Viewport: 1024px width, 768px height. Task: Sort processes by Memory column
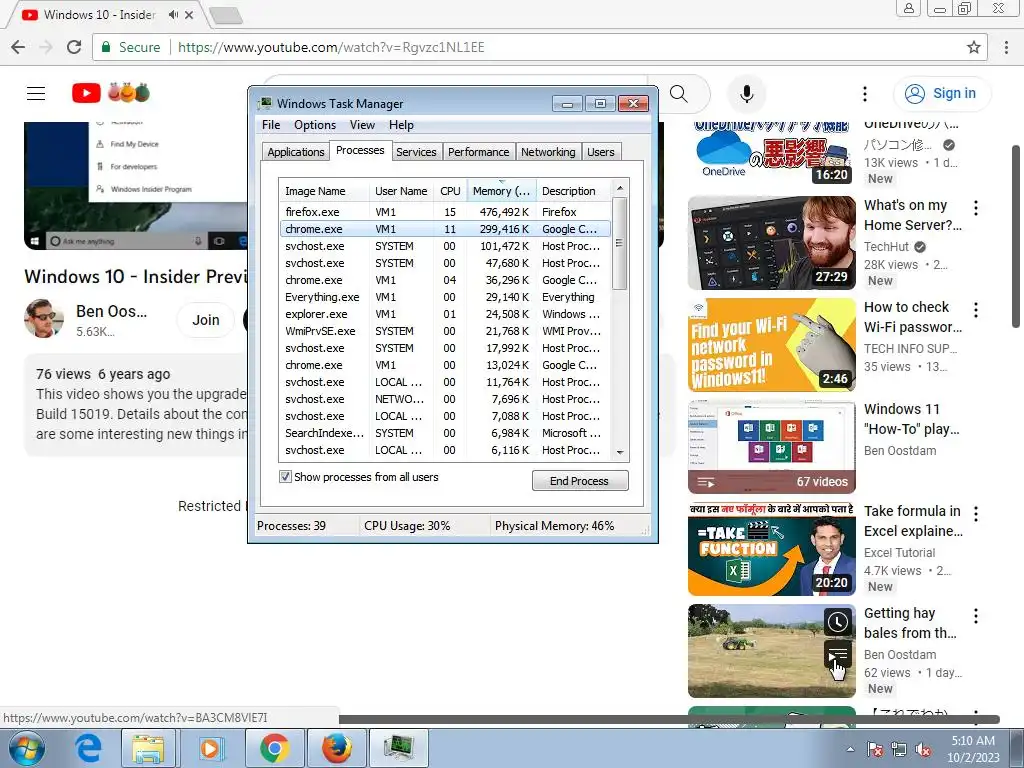click(502, 191)
